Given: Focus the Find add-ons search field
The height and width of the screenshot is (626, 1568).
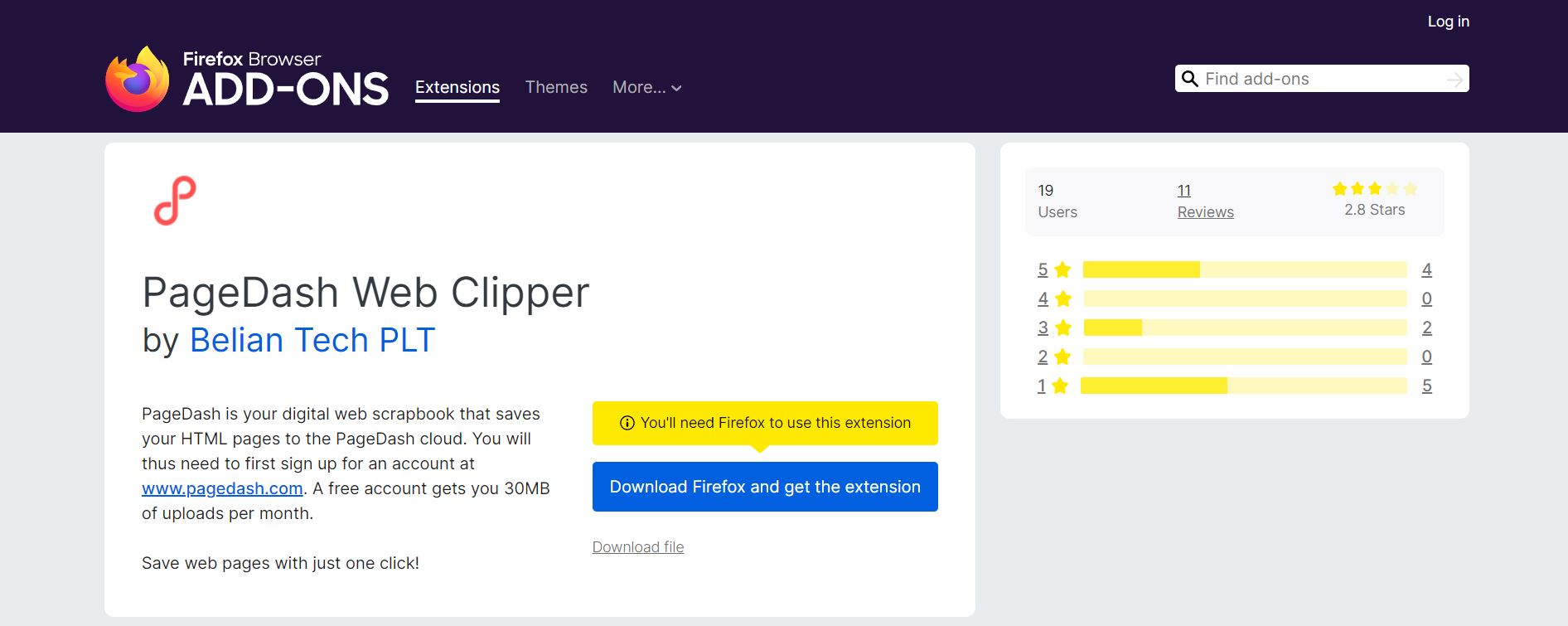Looking at the screenshot, I should [1322, 79].
